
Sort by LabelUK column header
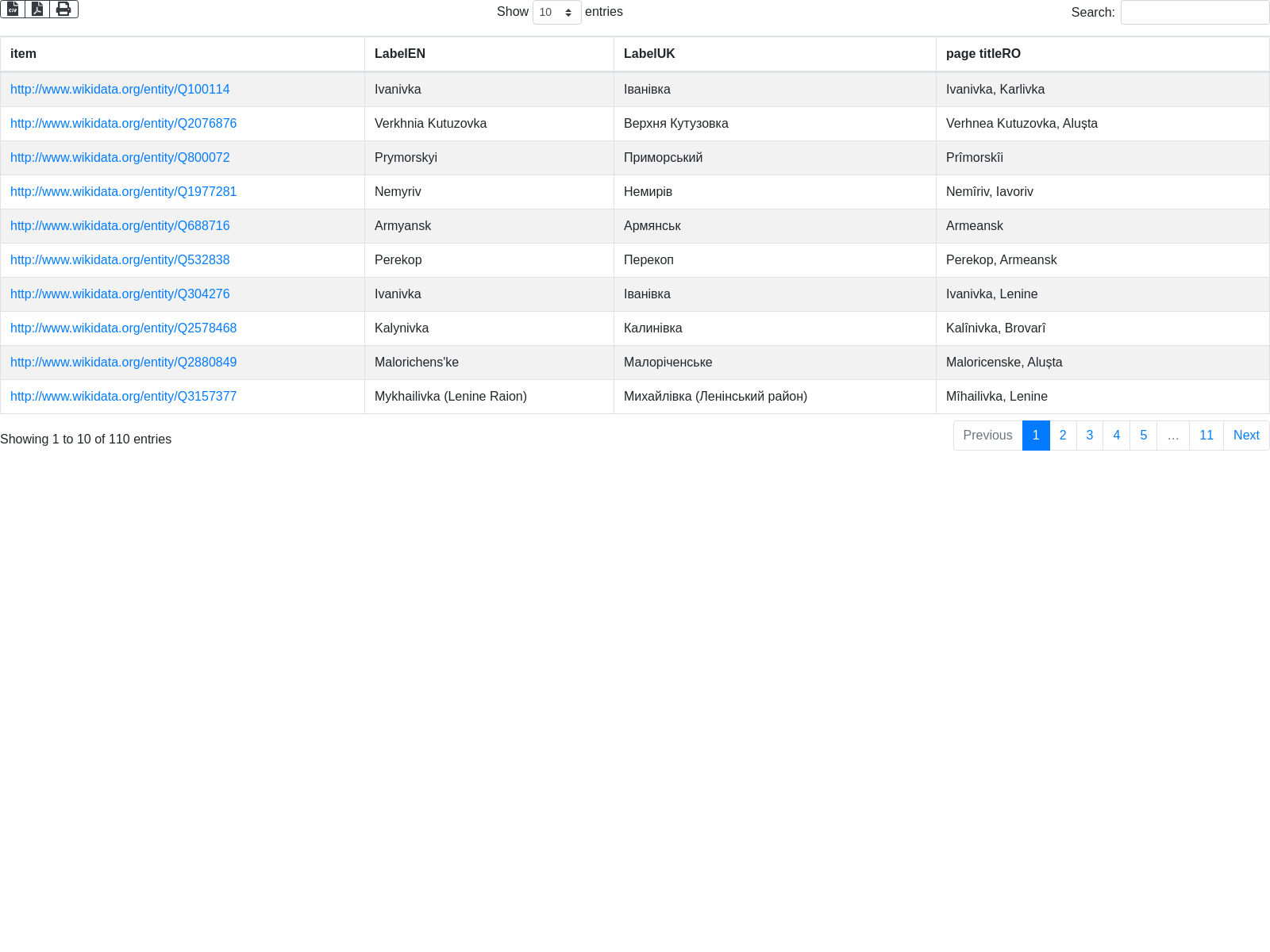pyautogui.click(x=774, y=54)
